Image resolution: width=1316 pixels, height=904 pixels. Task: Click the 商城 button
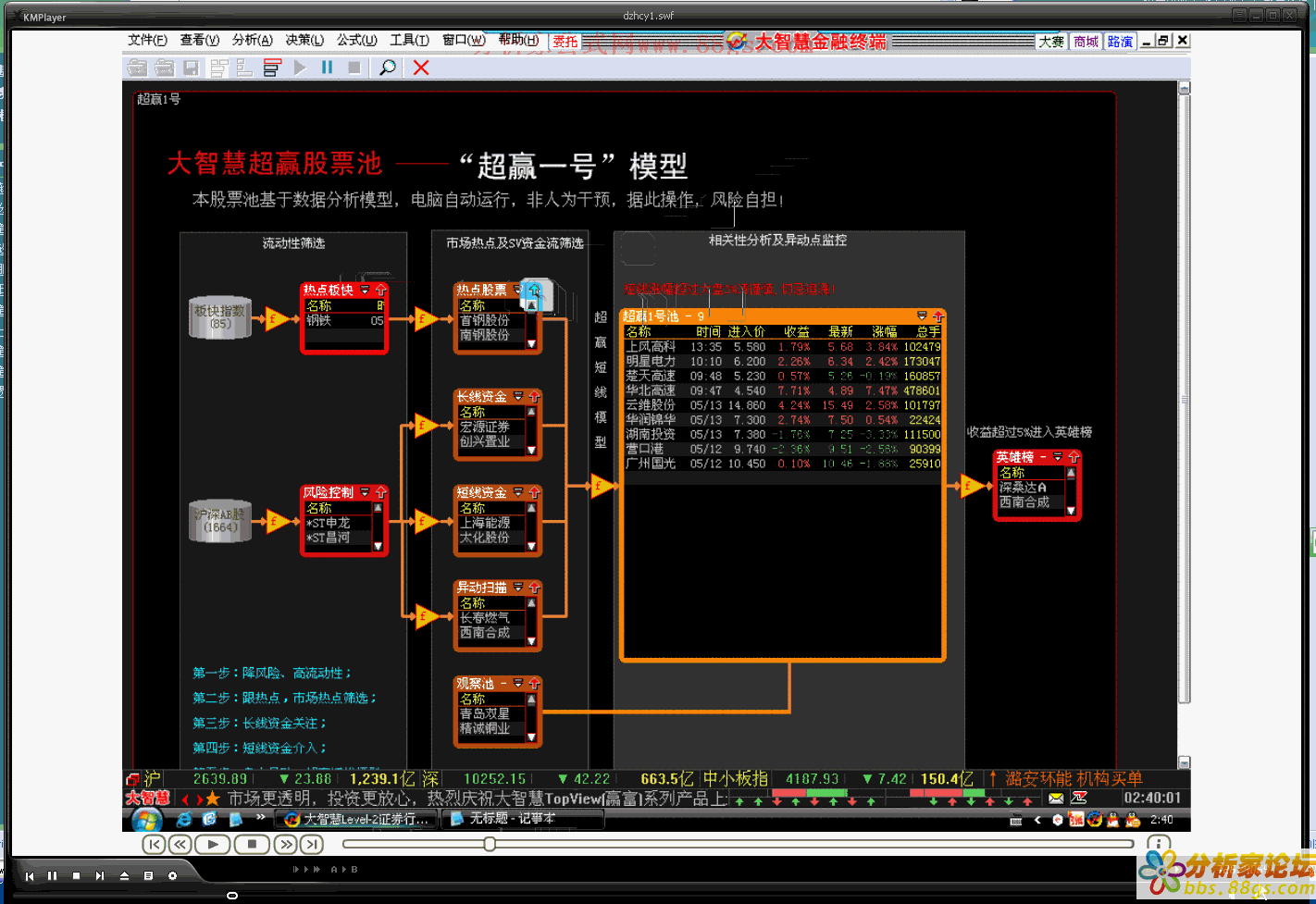pos(1086,42)
